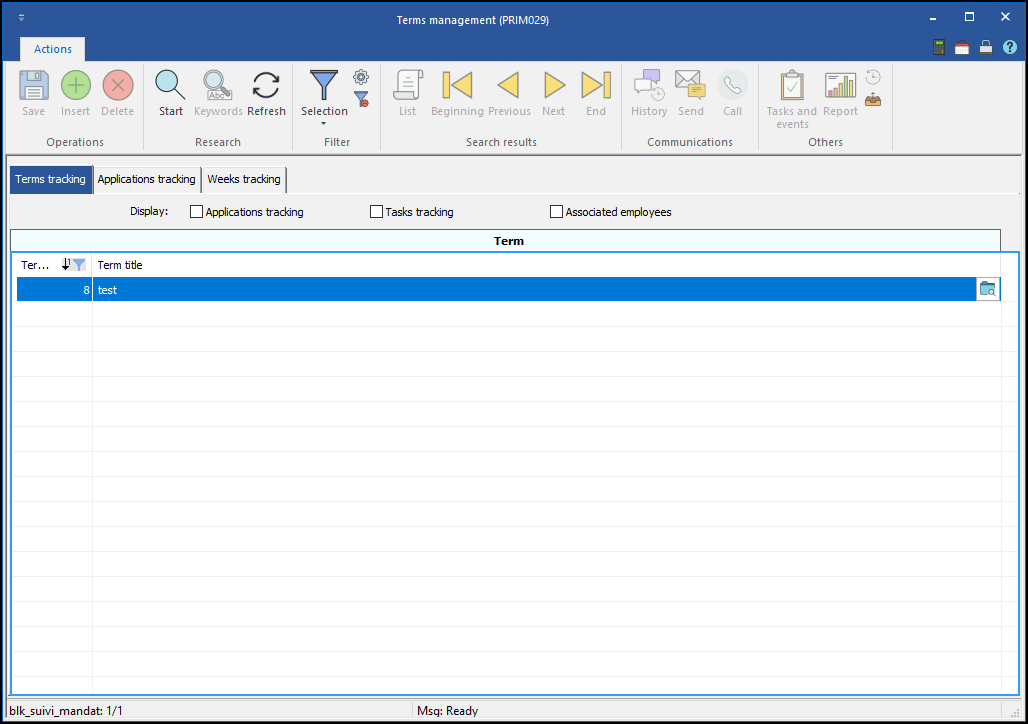Click the 'Ter...' column header text
Image resolution: width=1028 pixels, height=724 pixels.
35,265
